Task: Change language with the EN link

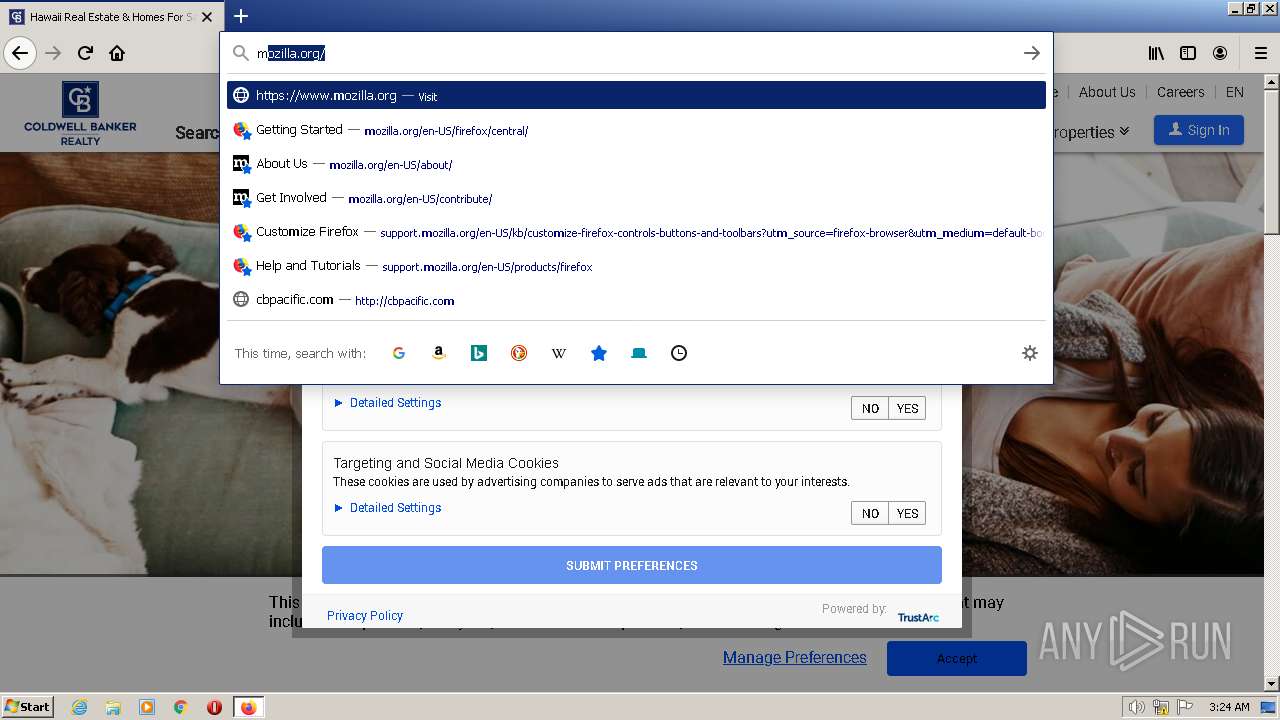Action: pyautogui.click(x=1235, y=92)
